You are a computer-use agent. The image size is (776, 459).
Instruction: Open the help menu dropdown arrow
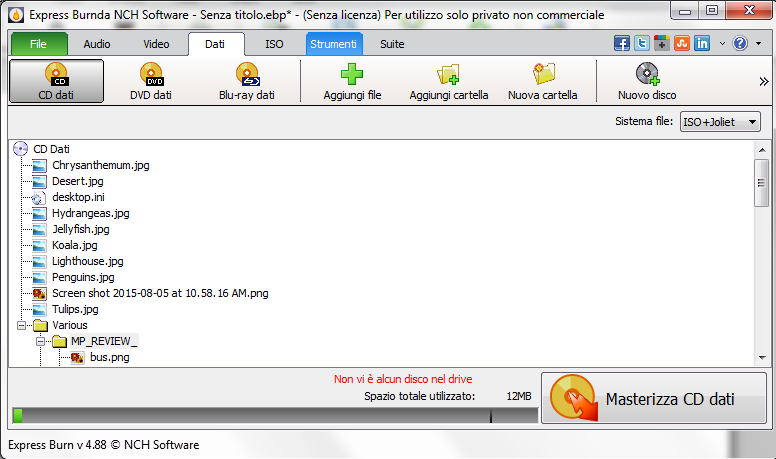tap(758, 44)
